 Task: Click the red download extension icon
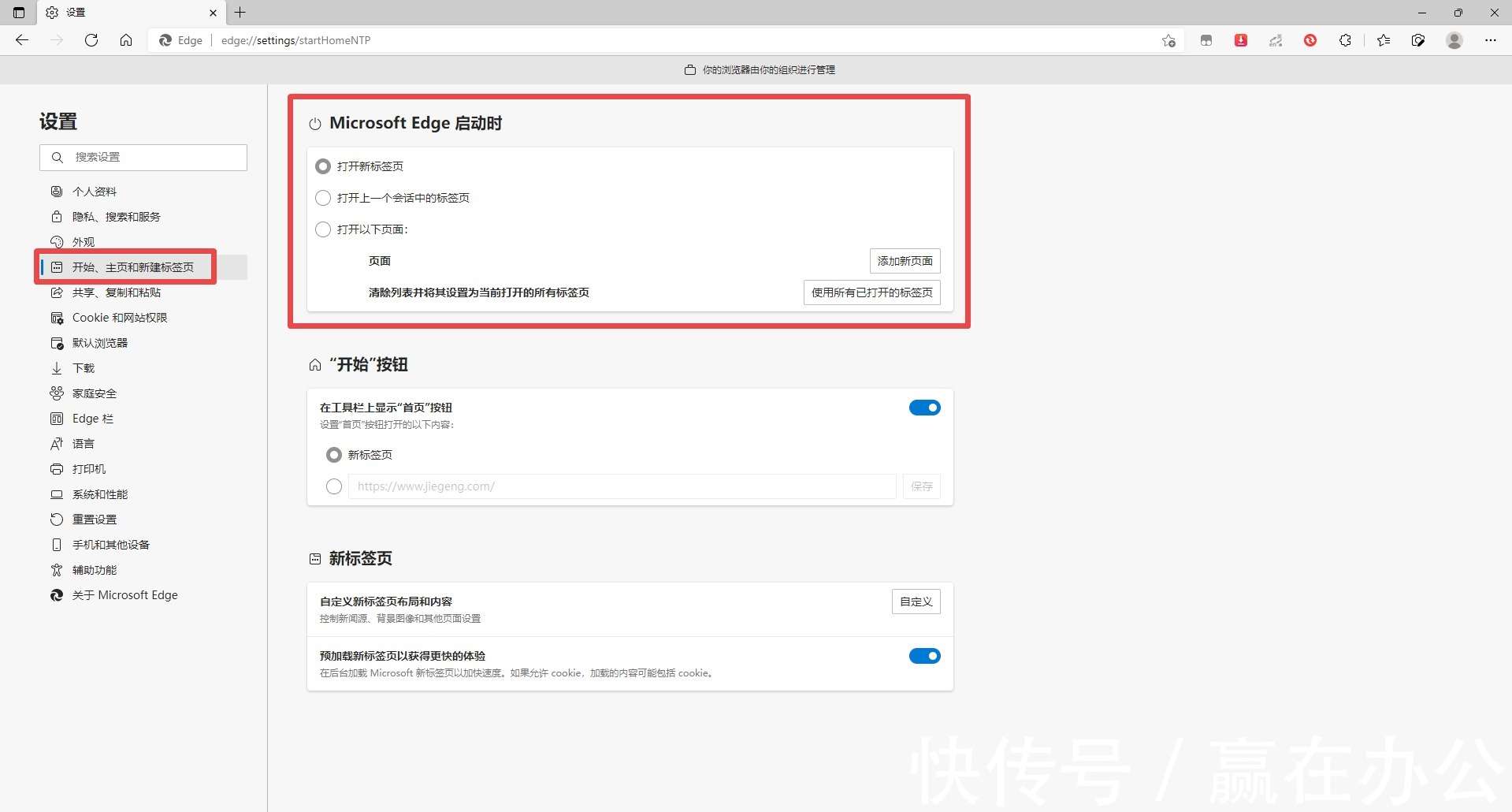[x=1241, y=40]
